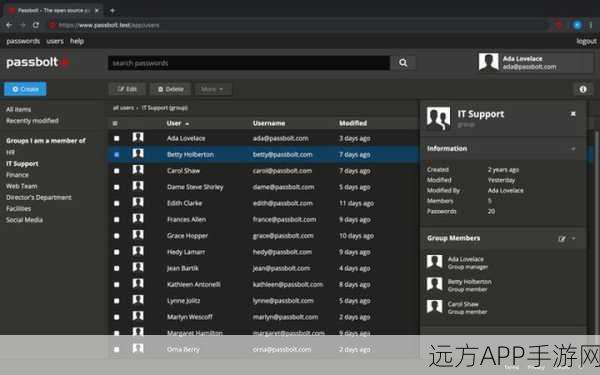The image size is (600, 375).
Task: Click the search magnifier button
Action: click(403, 63)
